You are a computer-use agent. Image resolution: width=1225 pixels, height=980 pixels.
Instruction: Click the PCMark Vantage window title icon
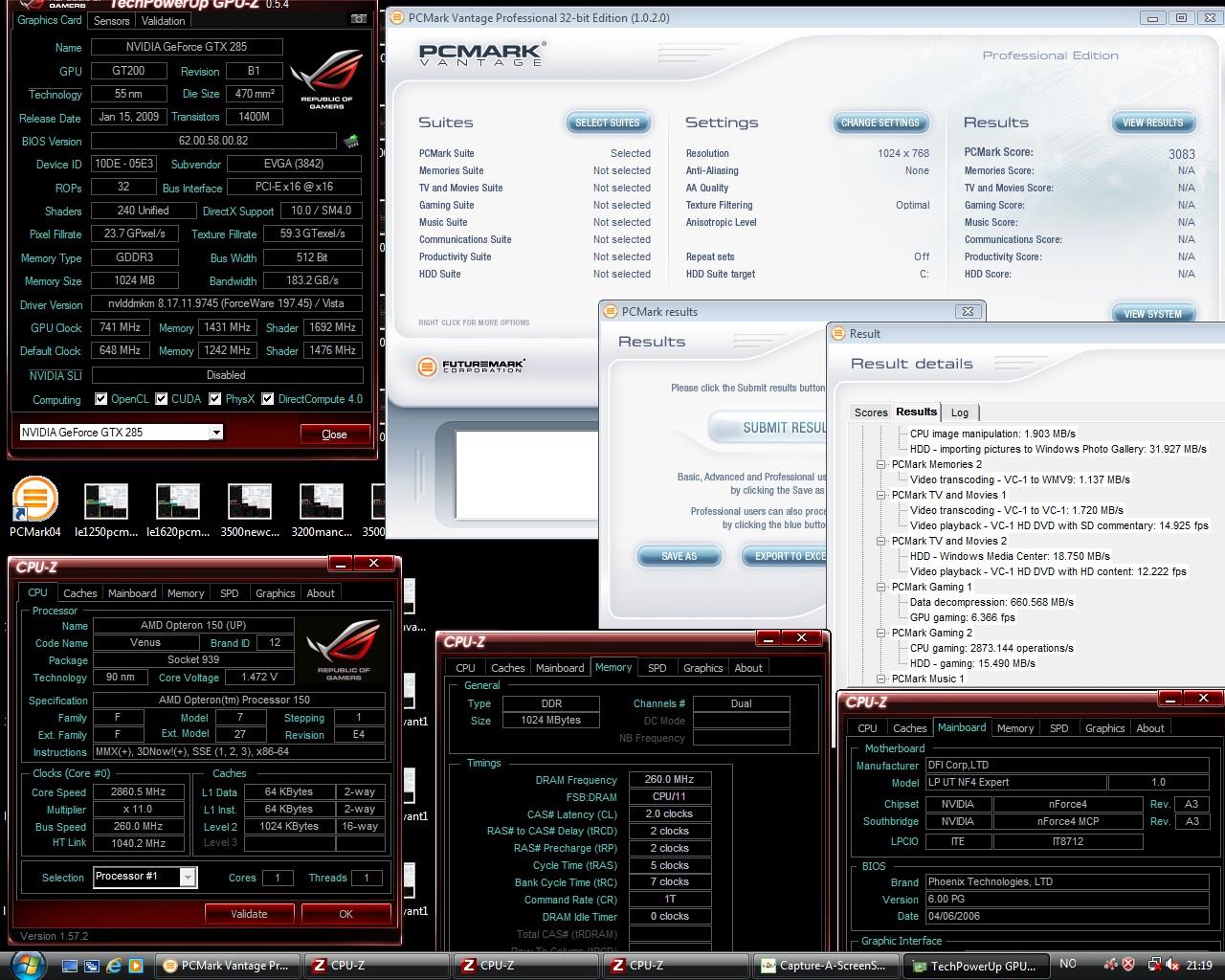pos(397,17)
